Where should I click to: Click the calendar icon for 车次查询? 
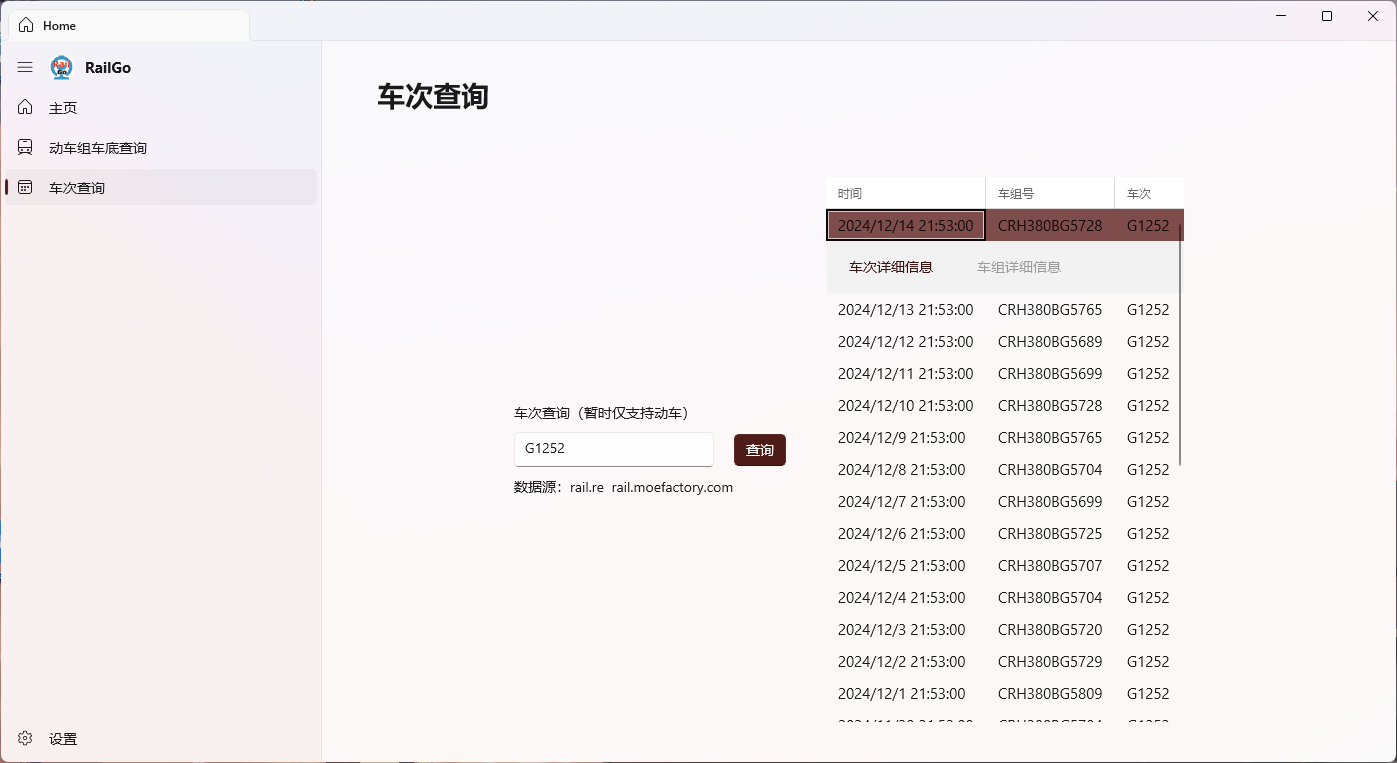25,187
